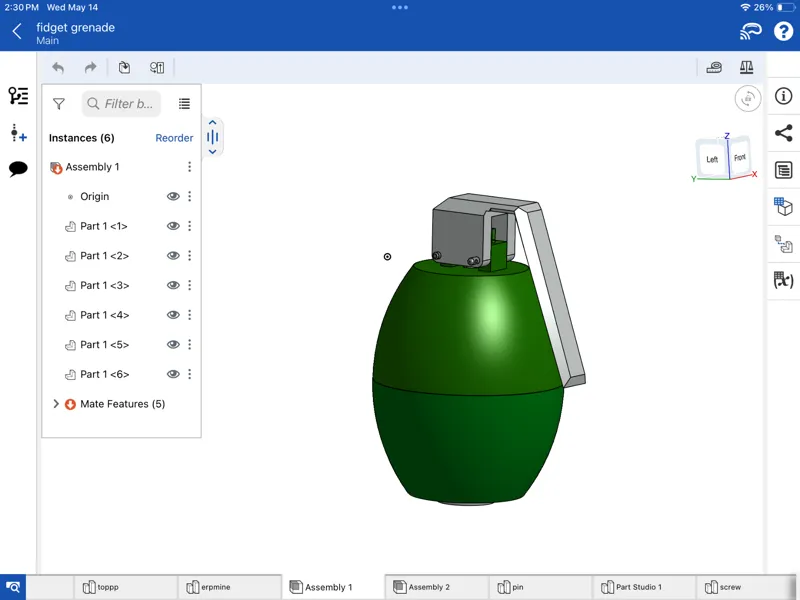
Task: Hide Part 1 <4>
Action: (173, 315)
